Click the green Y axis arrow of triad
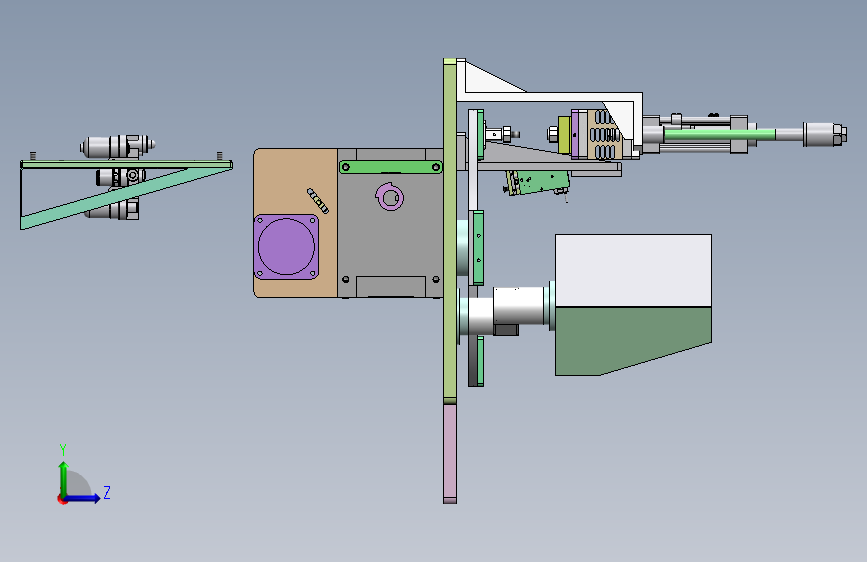This screenshot has height=562, width=867. tap(64, 478)
